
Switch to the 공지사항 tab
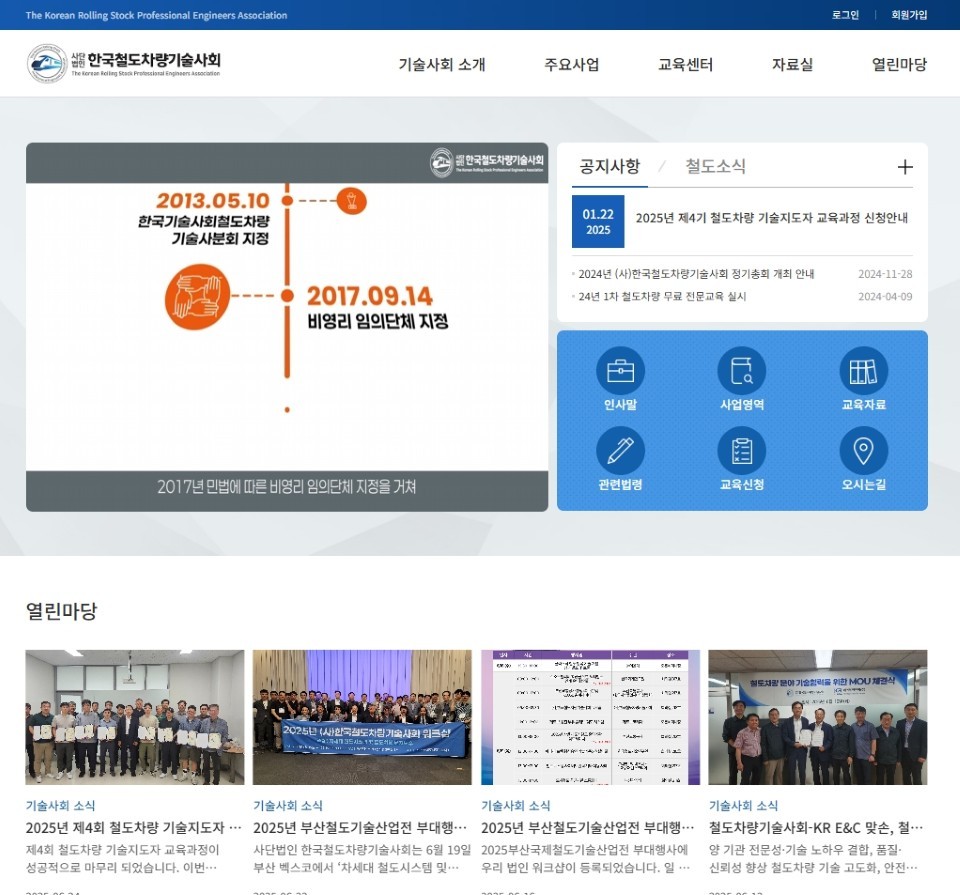610,166
